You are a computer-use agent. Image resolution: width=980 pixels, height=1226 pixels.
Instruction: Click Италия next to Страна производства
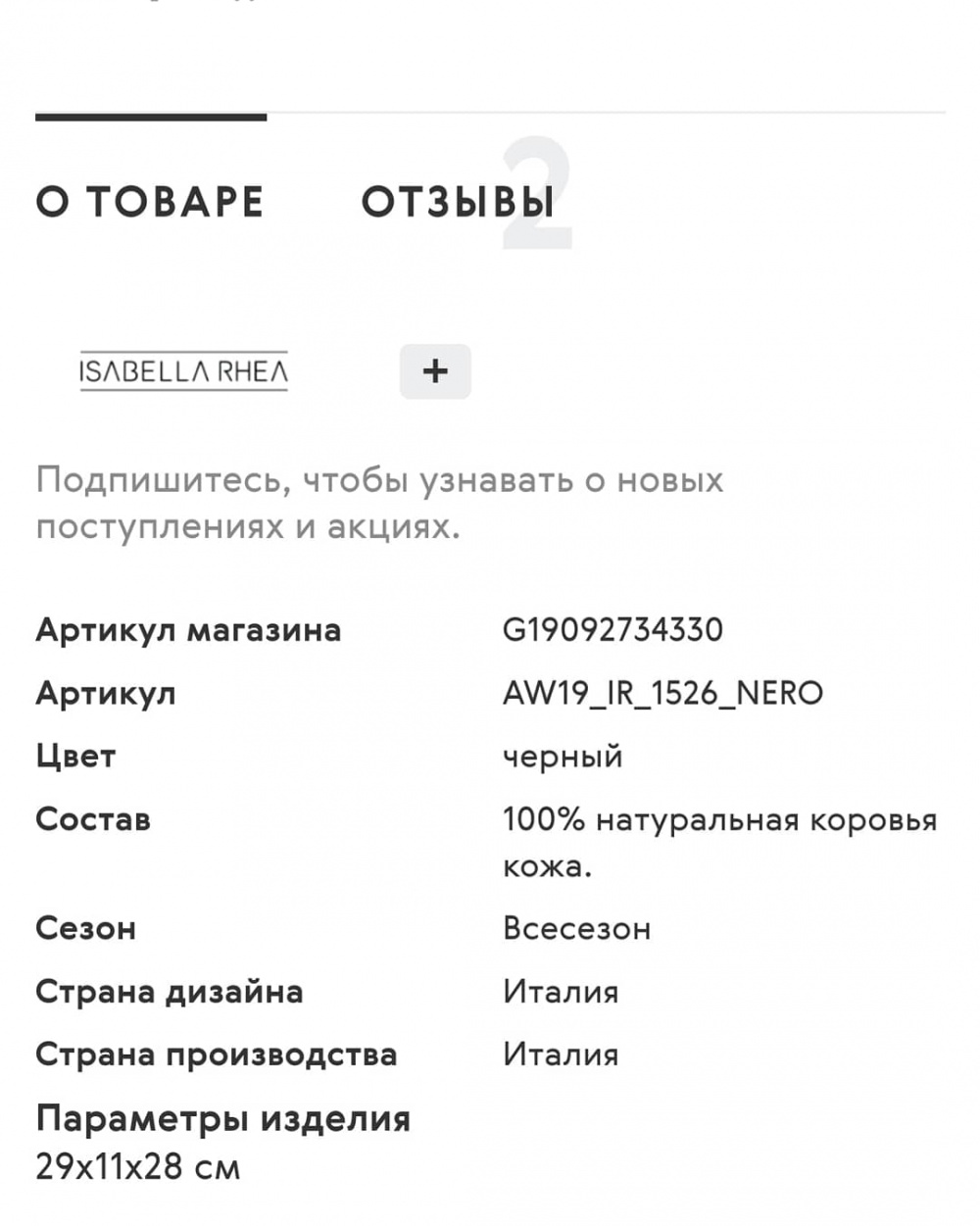[x=561, y=1054]
